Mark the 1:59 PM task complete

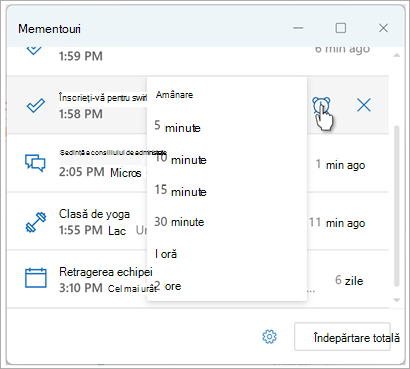tap(34, 50)
